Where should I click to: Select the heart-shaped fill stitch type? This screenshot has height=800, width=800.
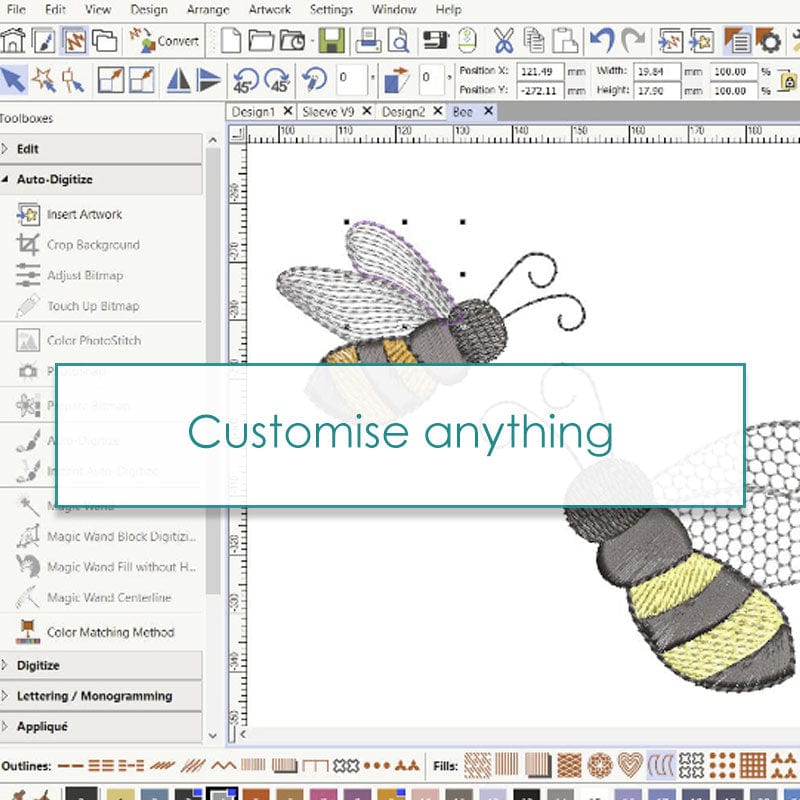click(629, 766)
